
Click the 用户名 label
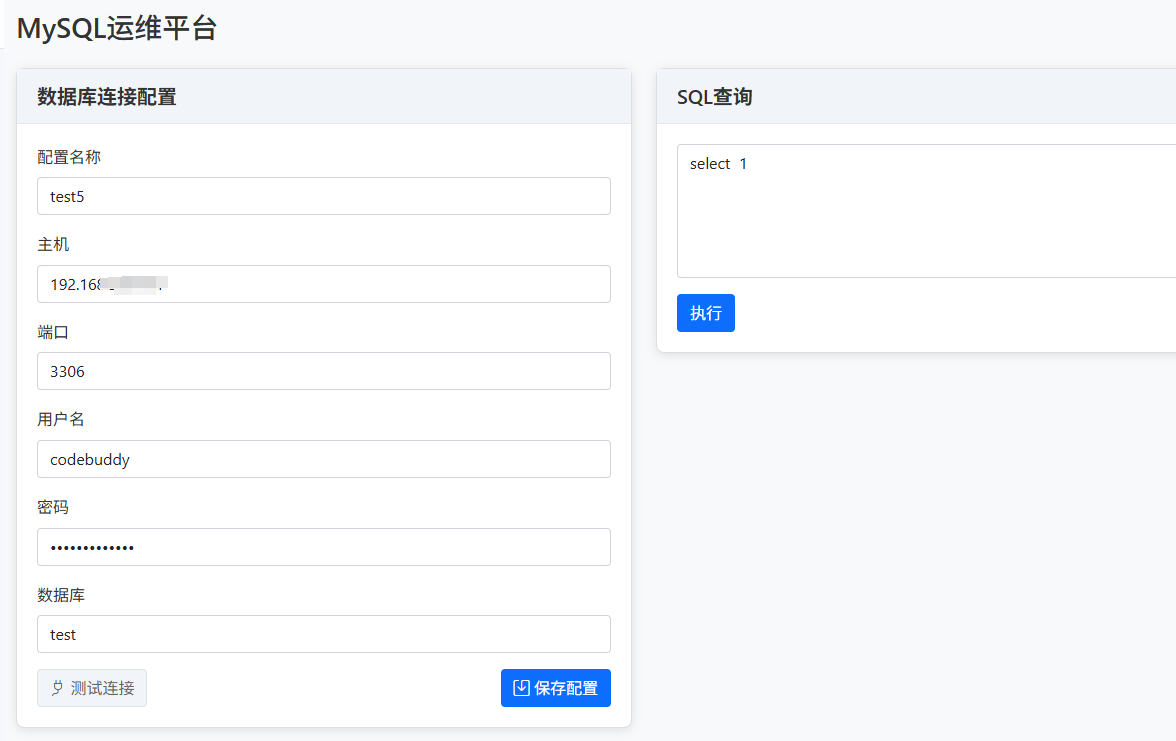click(x=61, y=419)
